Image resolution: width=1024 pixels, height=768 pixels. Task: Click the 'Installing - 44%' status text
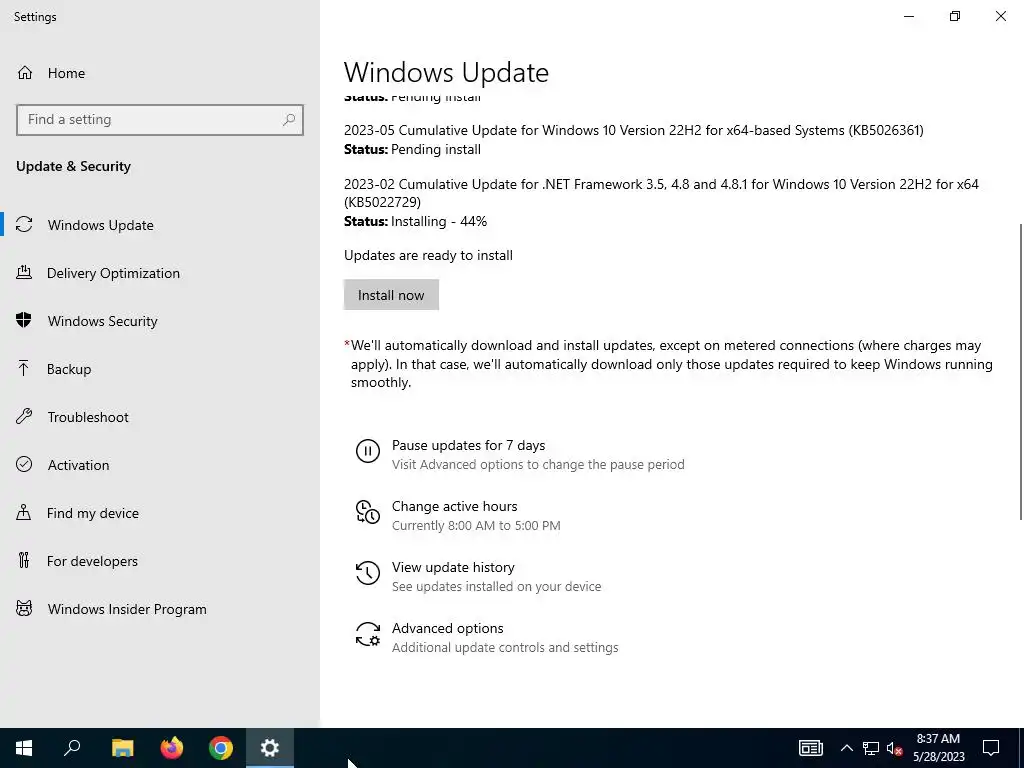click(439, 221)
